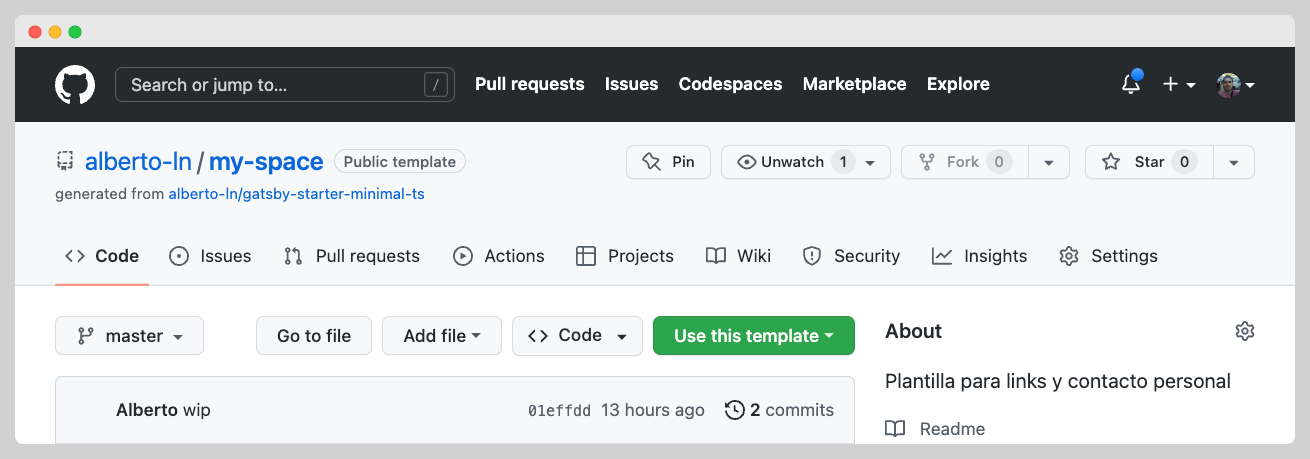Expand the Star lists dropdown arrow

tap(1234, 162)
